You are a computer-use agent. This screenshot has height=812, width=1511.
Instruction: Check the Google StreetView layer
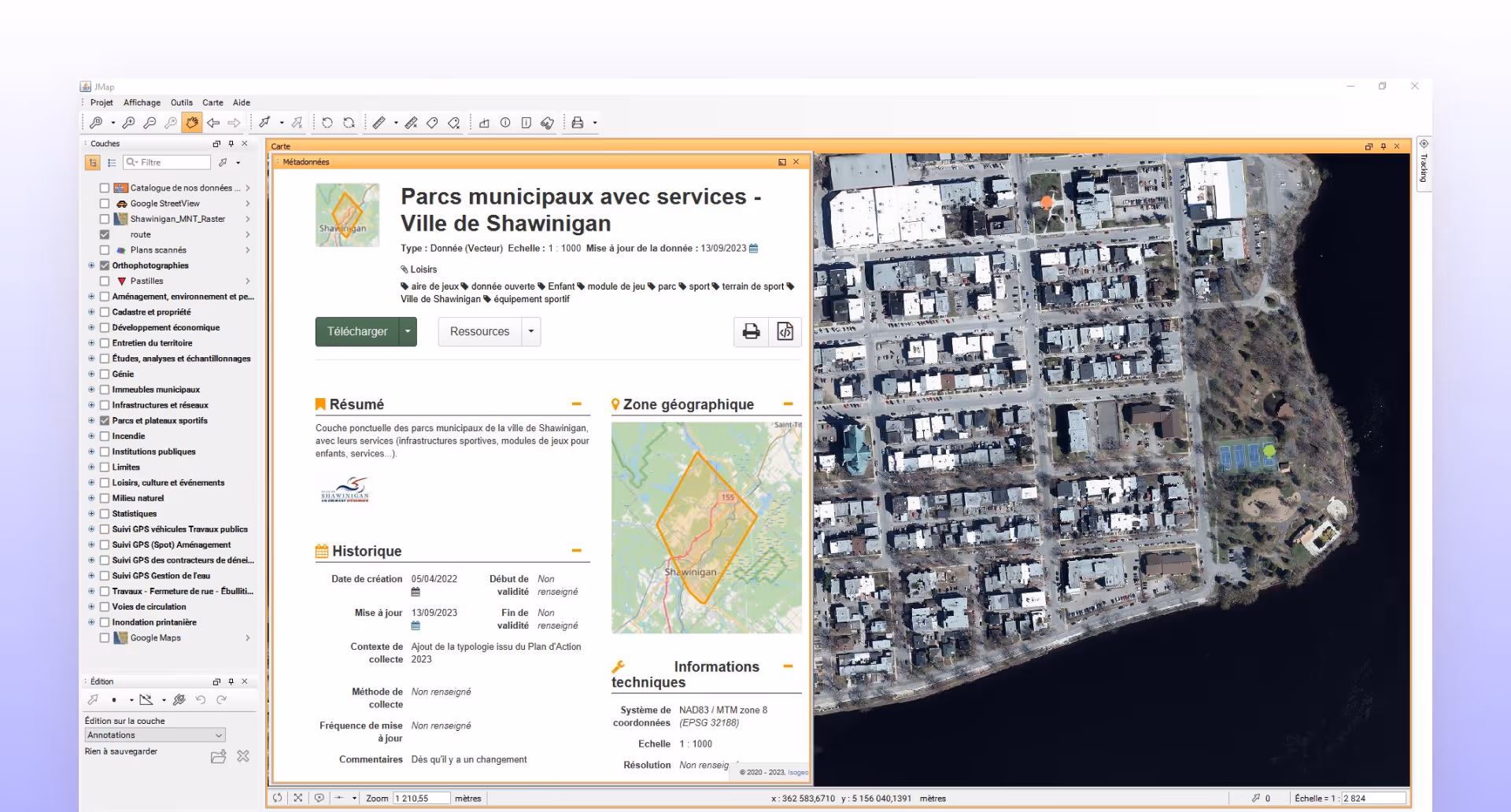[x=105, y=204]
